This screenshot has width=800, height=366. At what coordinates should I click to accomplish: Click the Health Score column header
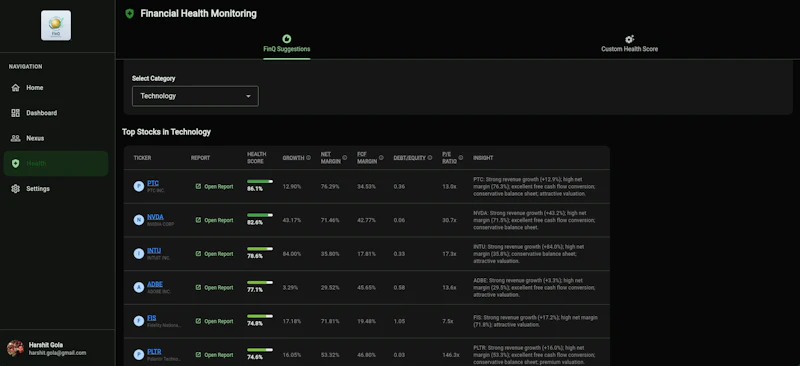[x=257, y=158]
